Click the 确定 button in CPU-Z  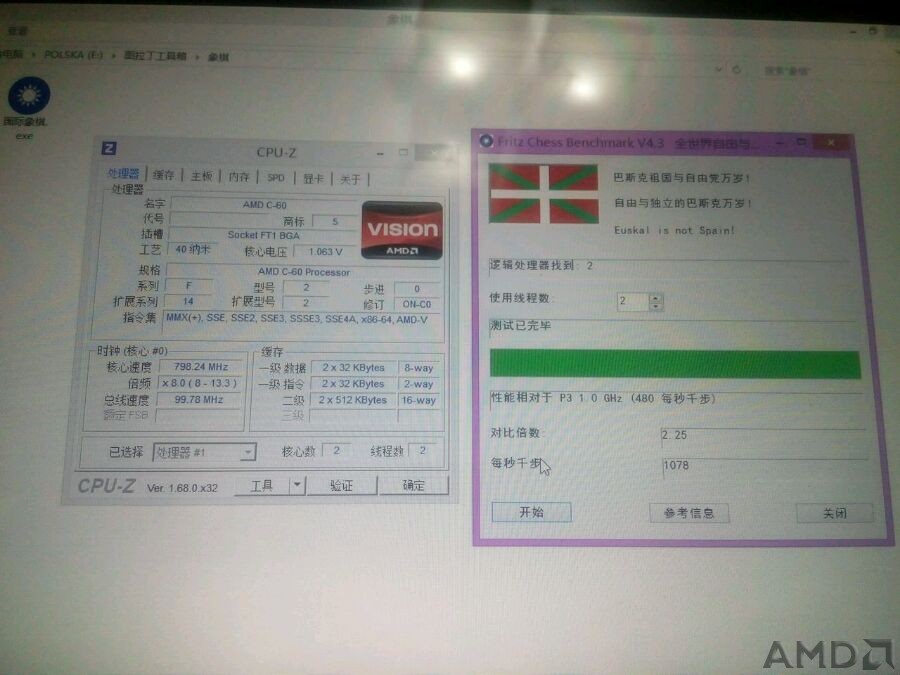pos(413,486)
